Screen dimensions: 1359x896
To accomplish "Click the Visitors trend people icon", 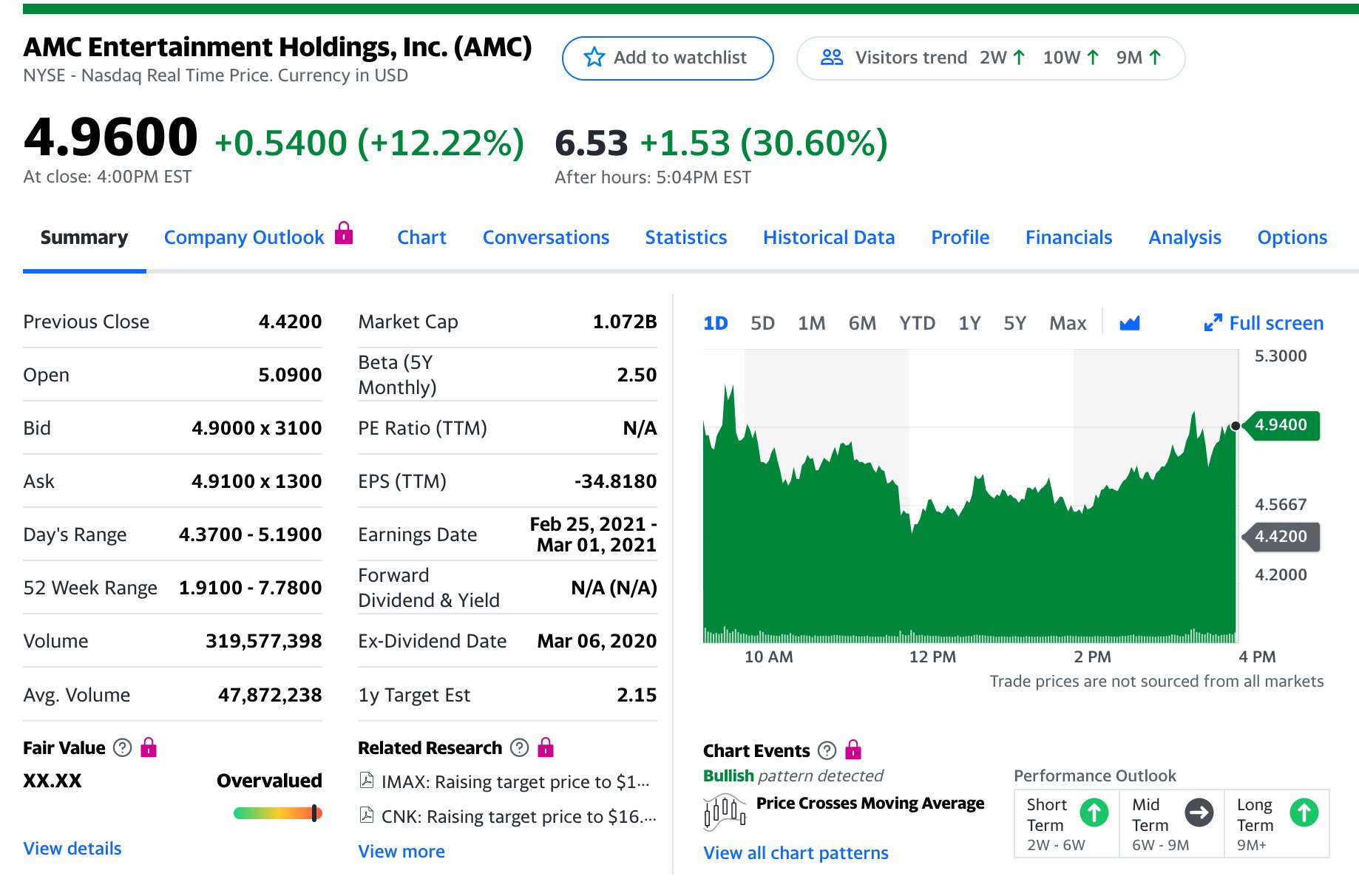I will pyautogui.click(x=832, y=58).
